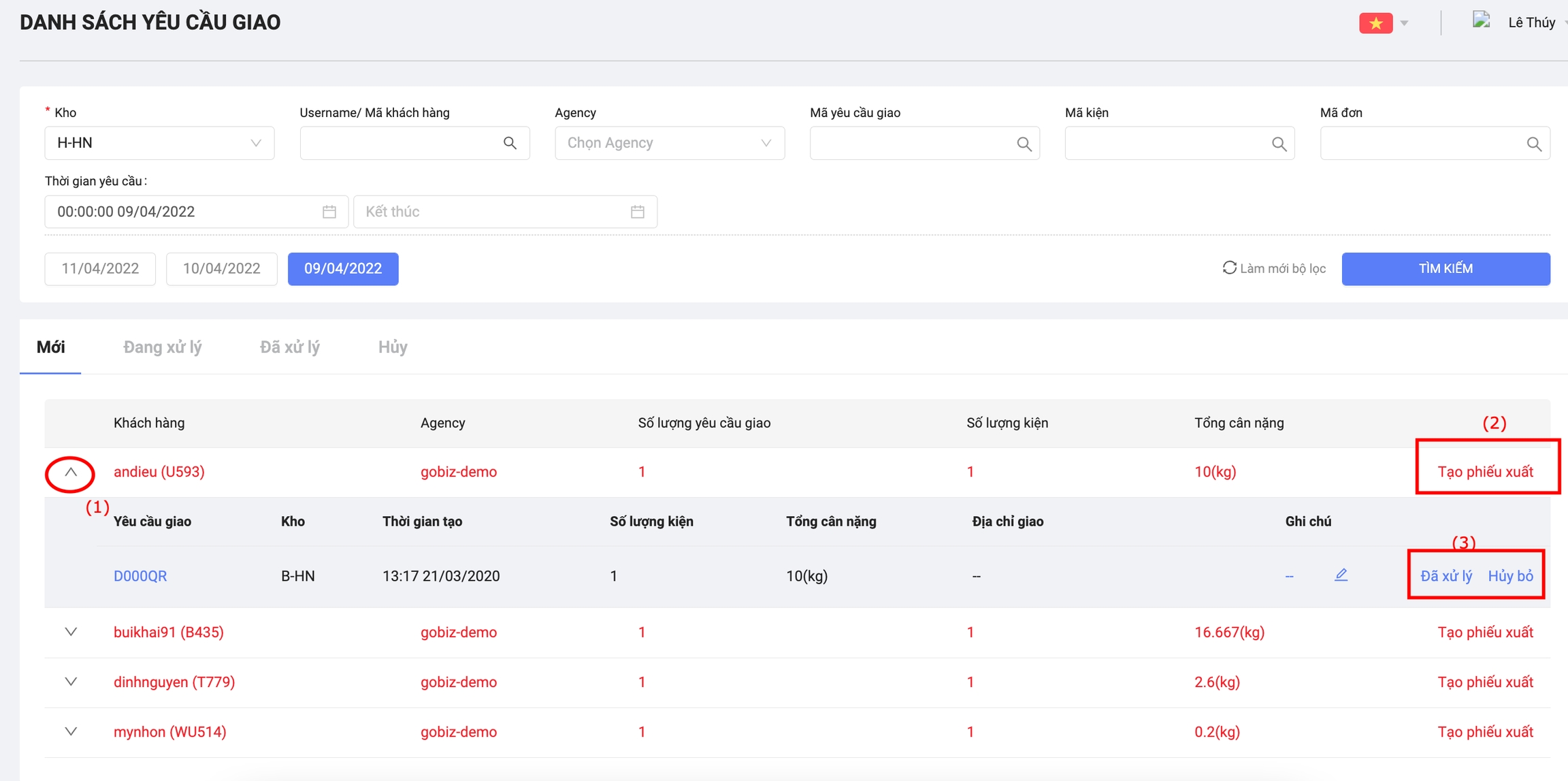Collapse the andieu (U593) row
1568x781 pixels.
pos(71,472)
